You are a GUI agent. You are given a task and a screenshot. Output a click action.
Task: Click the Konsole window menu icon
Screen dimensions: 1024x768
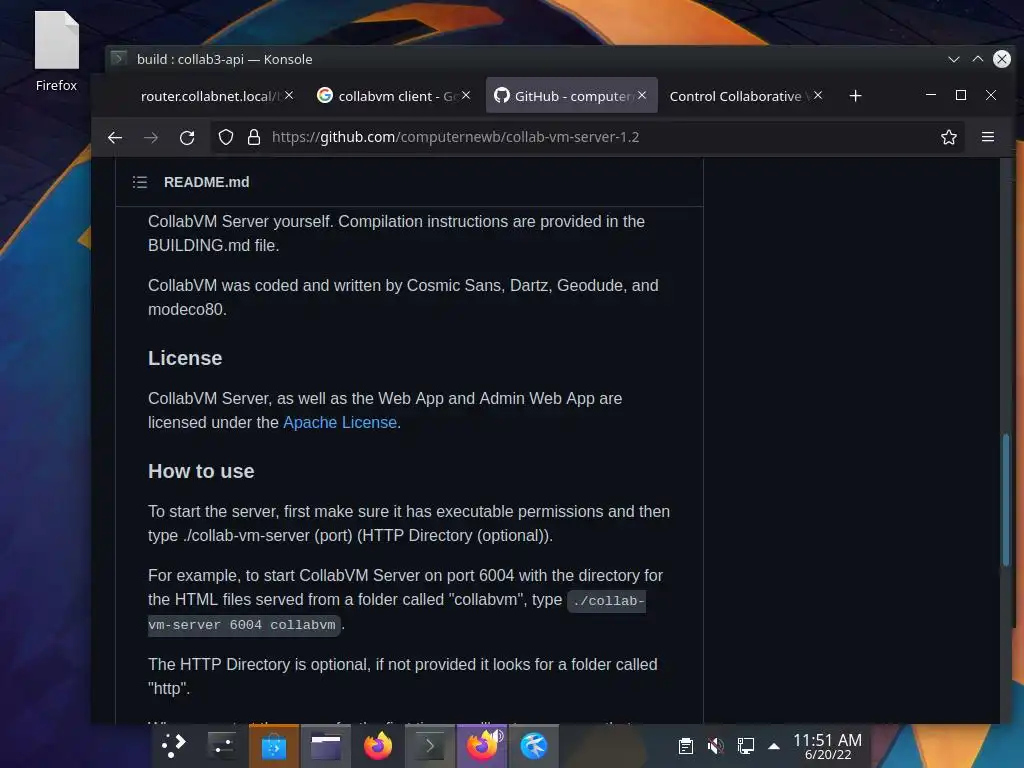[118, 59]
